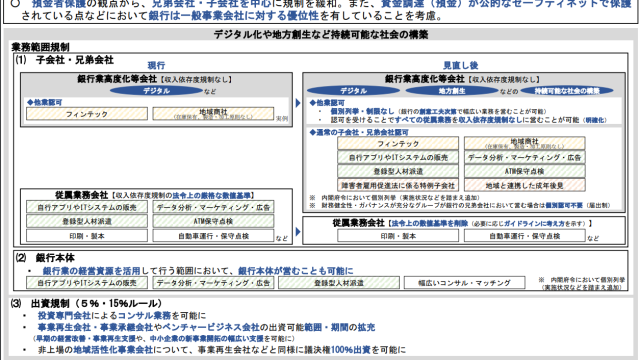Select 自動車運行・保守点検 box in the 見直し後 panel

524,236
